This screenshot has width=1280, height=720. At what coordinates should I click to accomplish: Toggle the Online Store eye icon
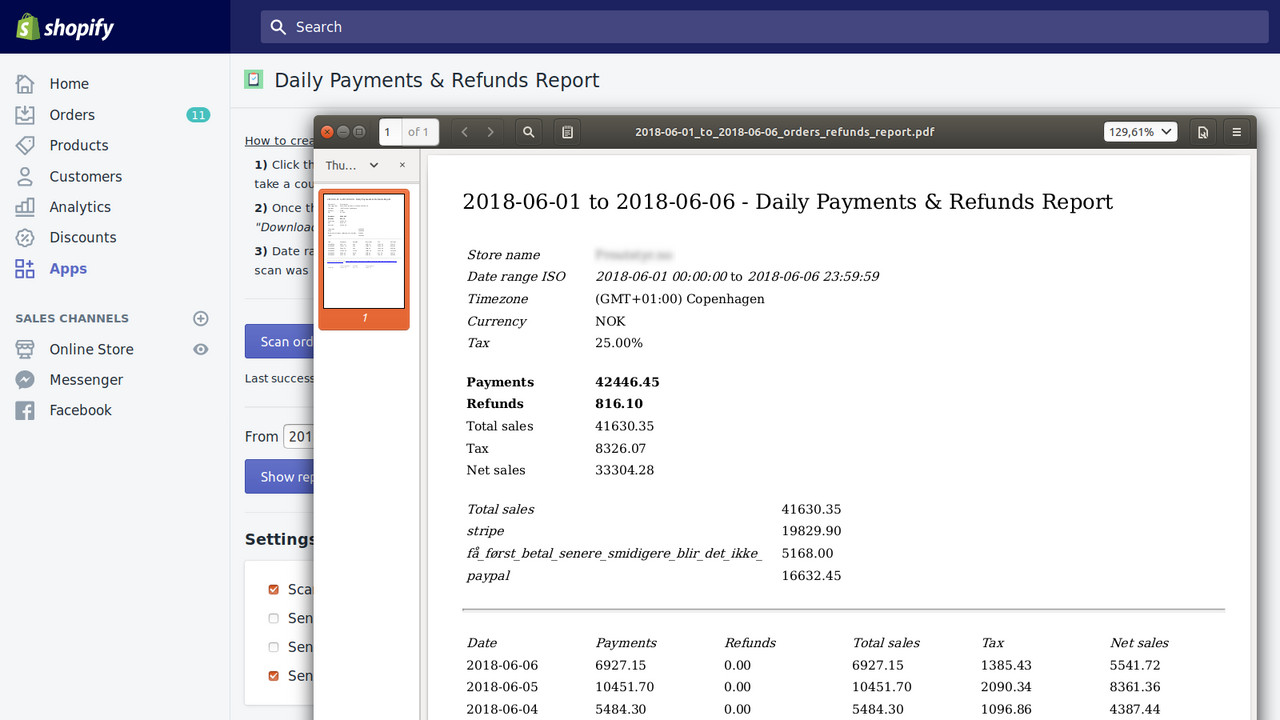[201, 349]
